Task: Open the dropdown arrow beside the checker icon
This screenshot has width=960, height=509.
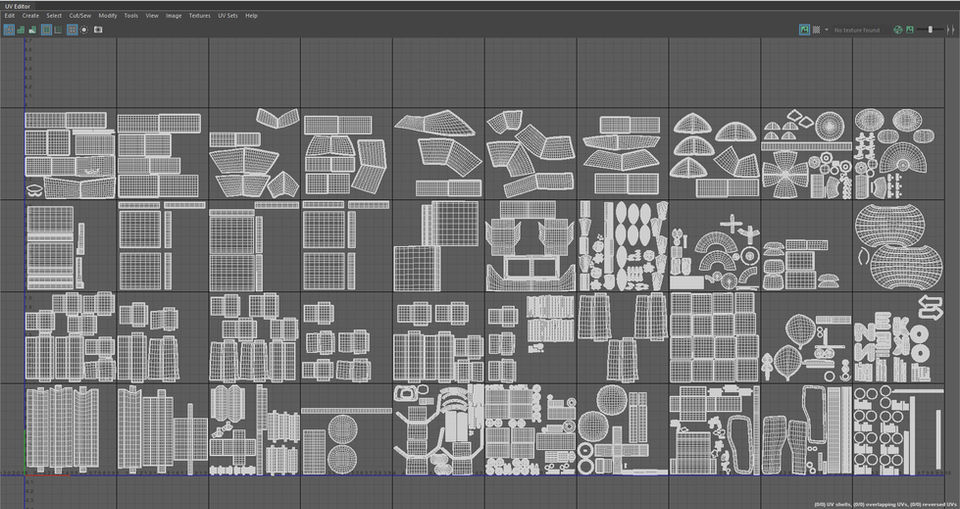Action: pos(826,29)
